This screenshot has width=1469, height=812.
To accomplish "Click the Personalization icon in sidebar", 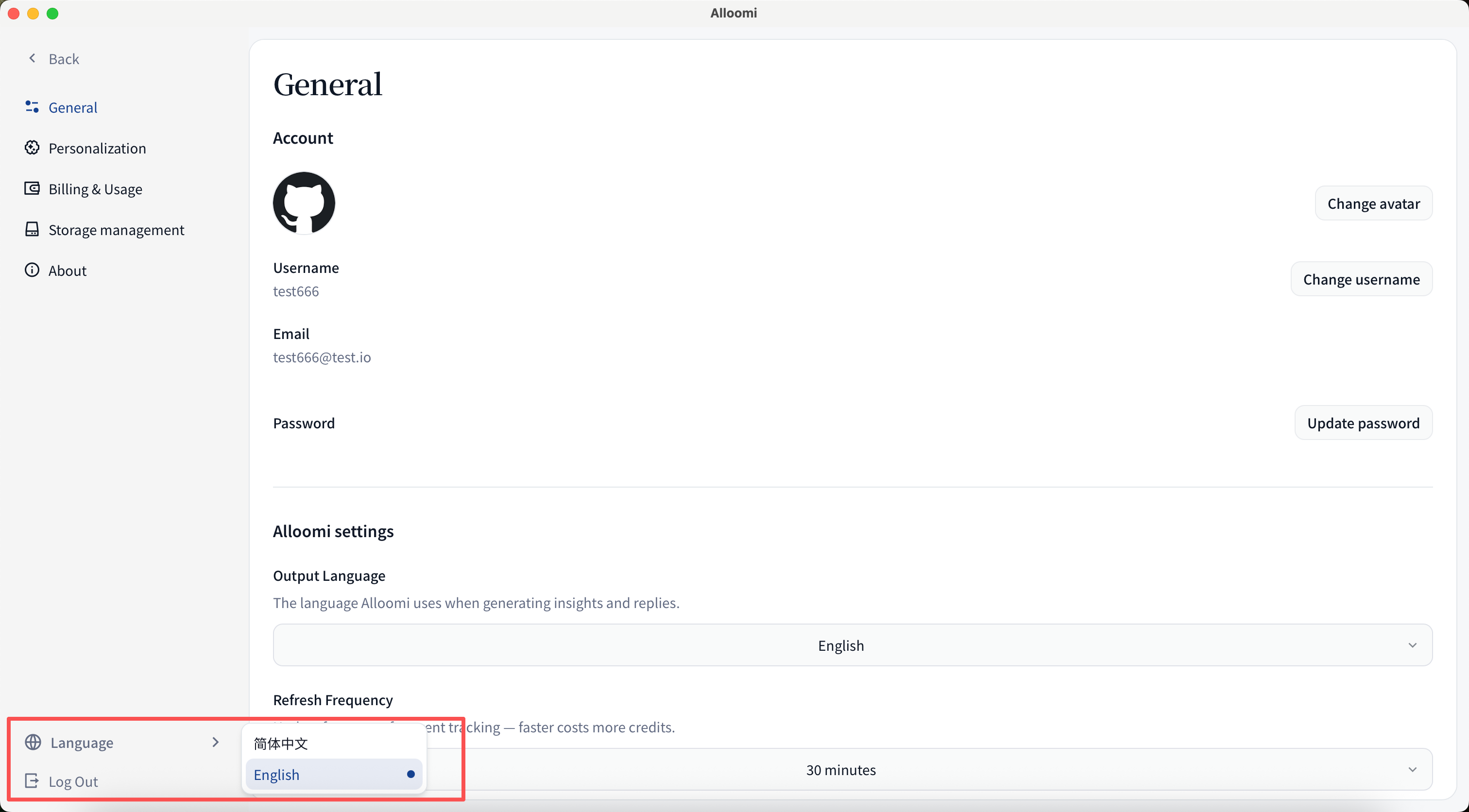I will pos(32,148).
